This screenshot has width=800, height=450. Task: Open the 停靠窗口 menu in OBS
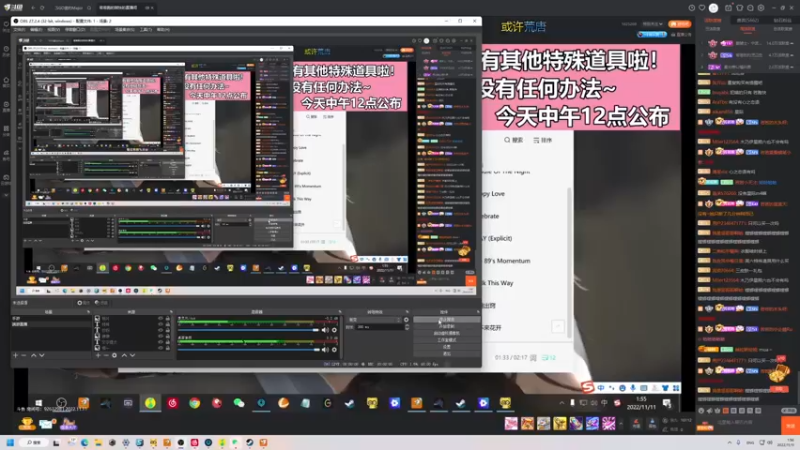[x=74, y=30]
